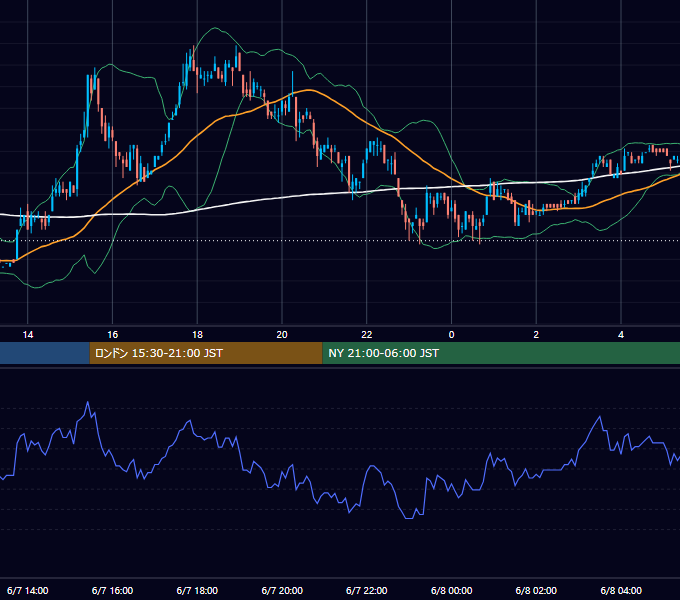680x600 pixels.
Task: Click the blue session bar before ロンドン
Action: [x=45, y=353]
